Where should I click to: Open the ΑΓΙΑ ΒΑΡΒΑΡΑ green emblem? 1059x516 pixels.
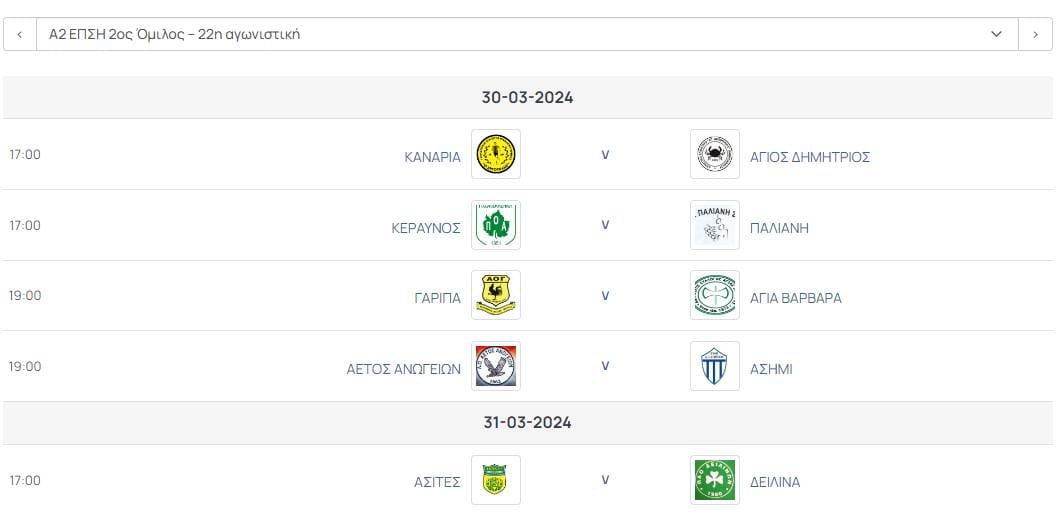click(715, 295)
